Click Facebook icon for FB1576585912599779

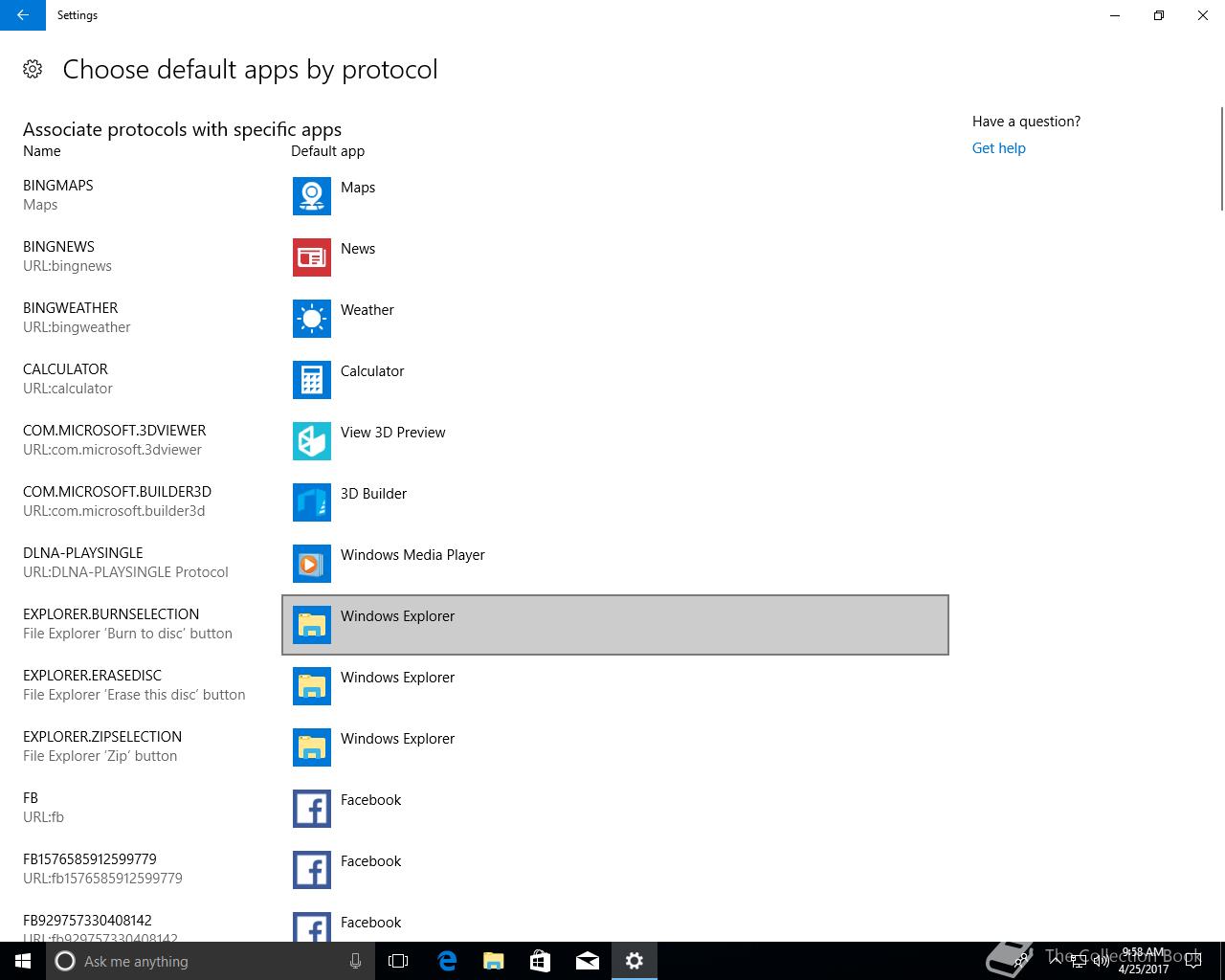coord(312,870)
